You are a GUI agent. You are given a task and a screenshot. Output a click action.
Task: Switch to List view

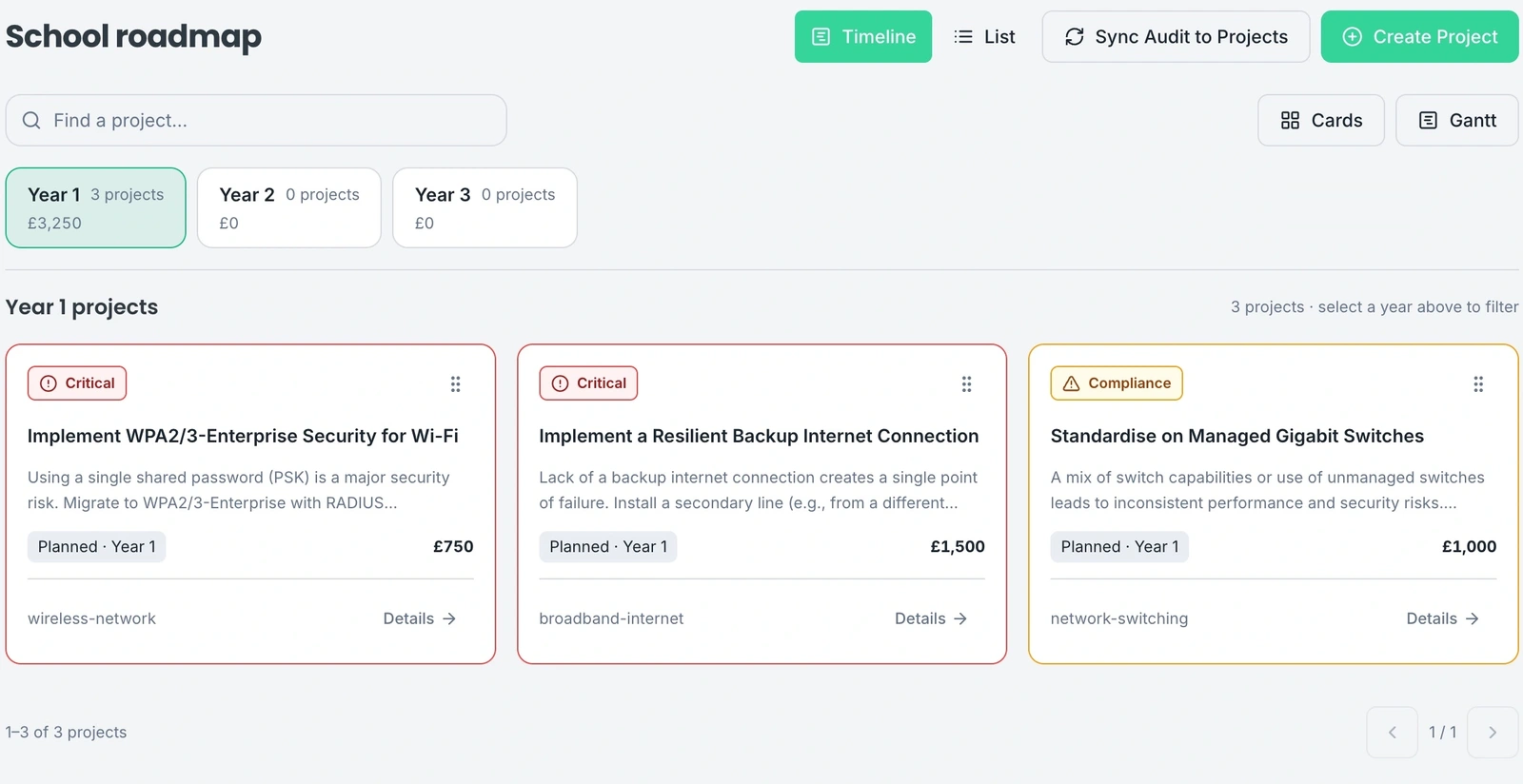pos(985,37)
